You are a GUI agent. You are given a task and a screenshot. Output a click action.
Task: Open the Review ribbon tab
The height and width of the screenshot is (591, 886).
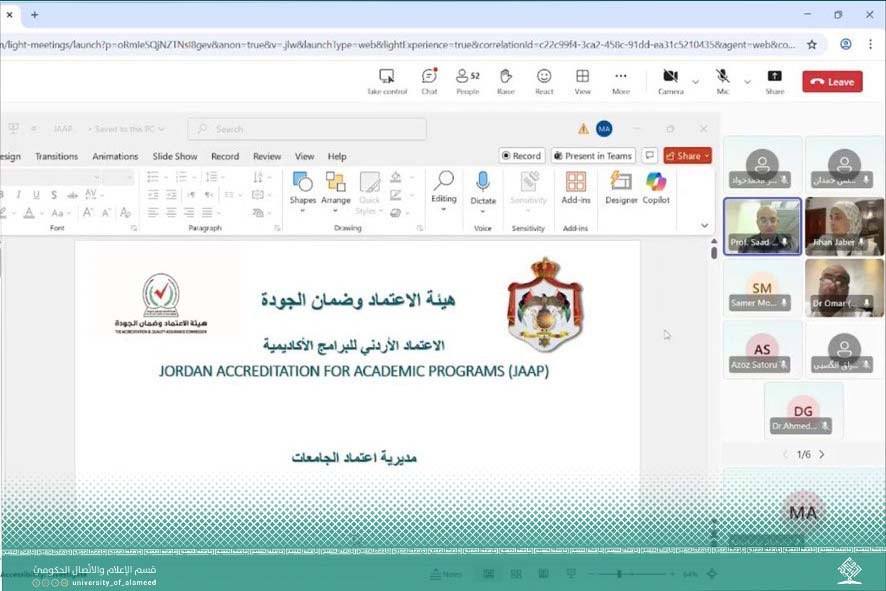click(x=266, y=156)
